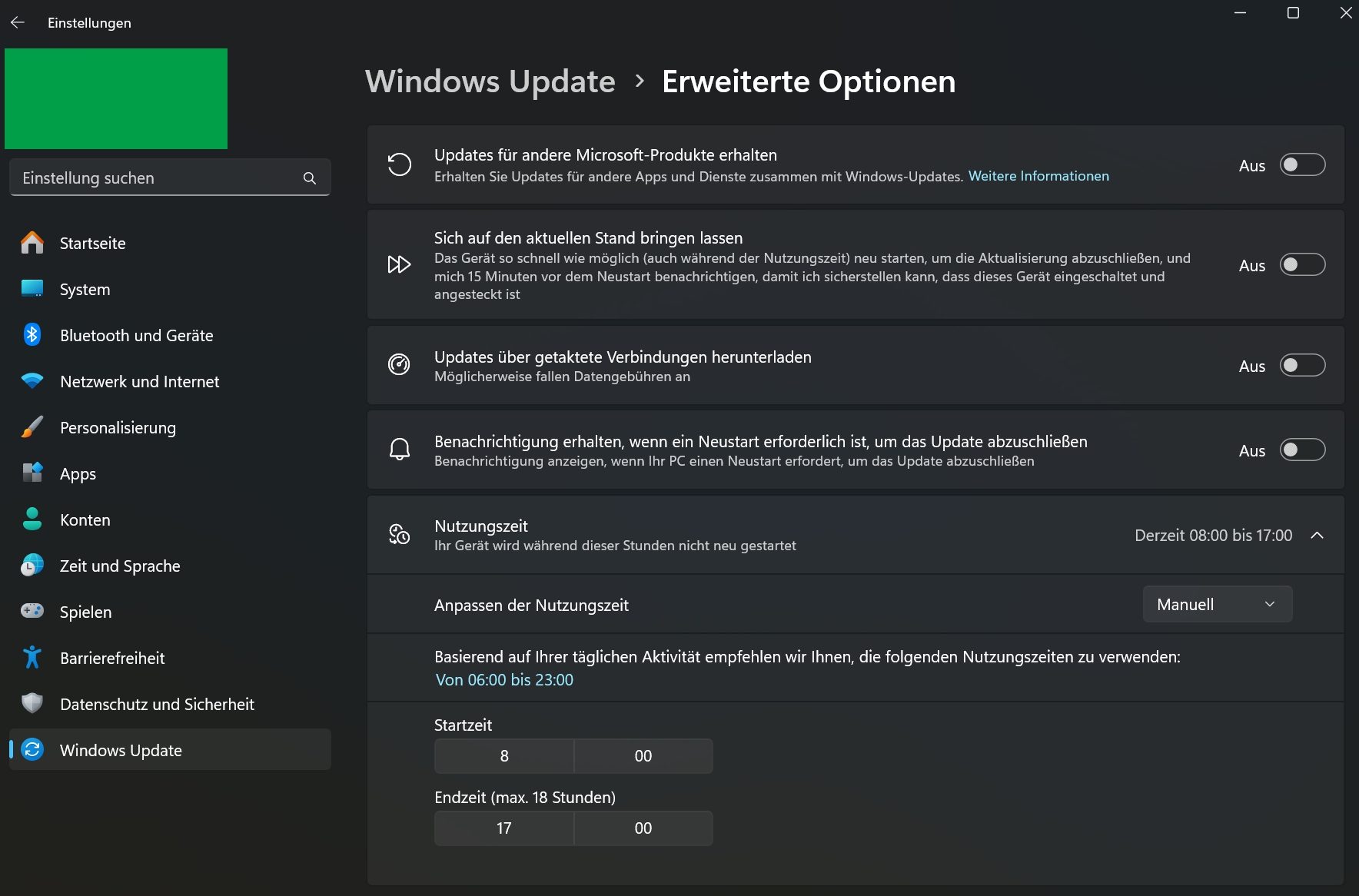Go to Datenschutz und Sicherheit
The image size is (1359, 896).
170,704
